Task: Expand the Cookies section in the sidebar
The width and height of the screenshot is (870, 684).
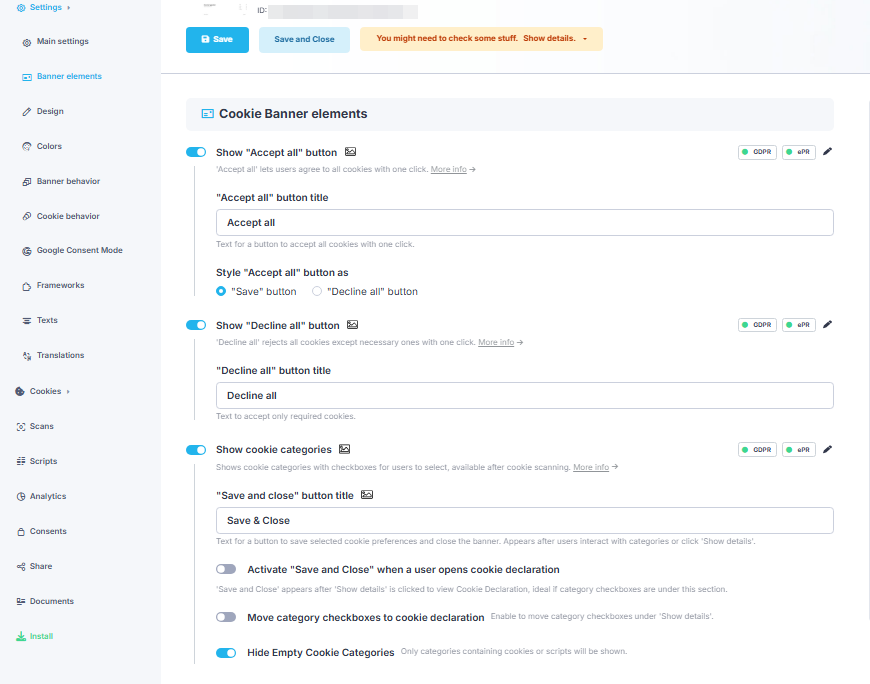Action: coord(68,392)
